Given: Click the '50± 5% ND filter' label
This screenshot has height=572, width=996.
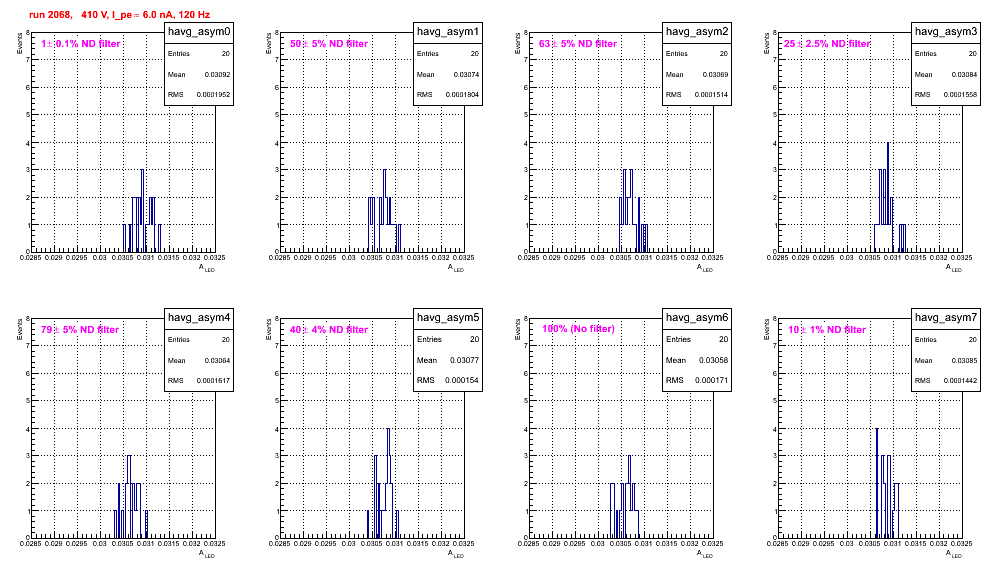Looking at the screenshot, I should pos(329,44).
